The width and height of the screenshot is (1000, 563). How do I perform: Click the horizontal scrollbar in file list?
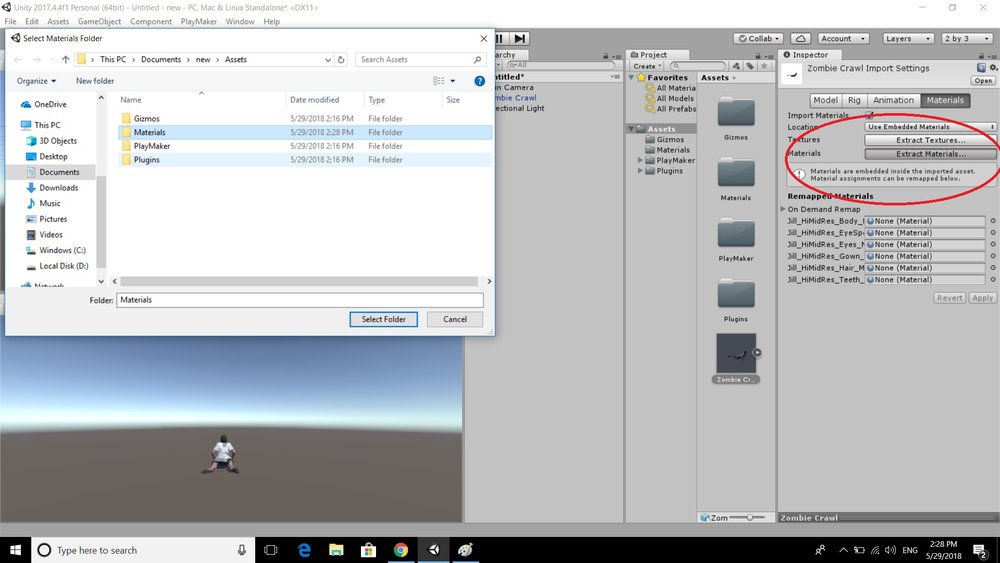click(x=298, y=281)
